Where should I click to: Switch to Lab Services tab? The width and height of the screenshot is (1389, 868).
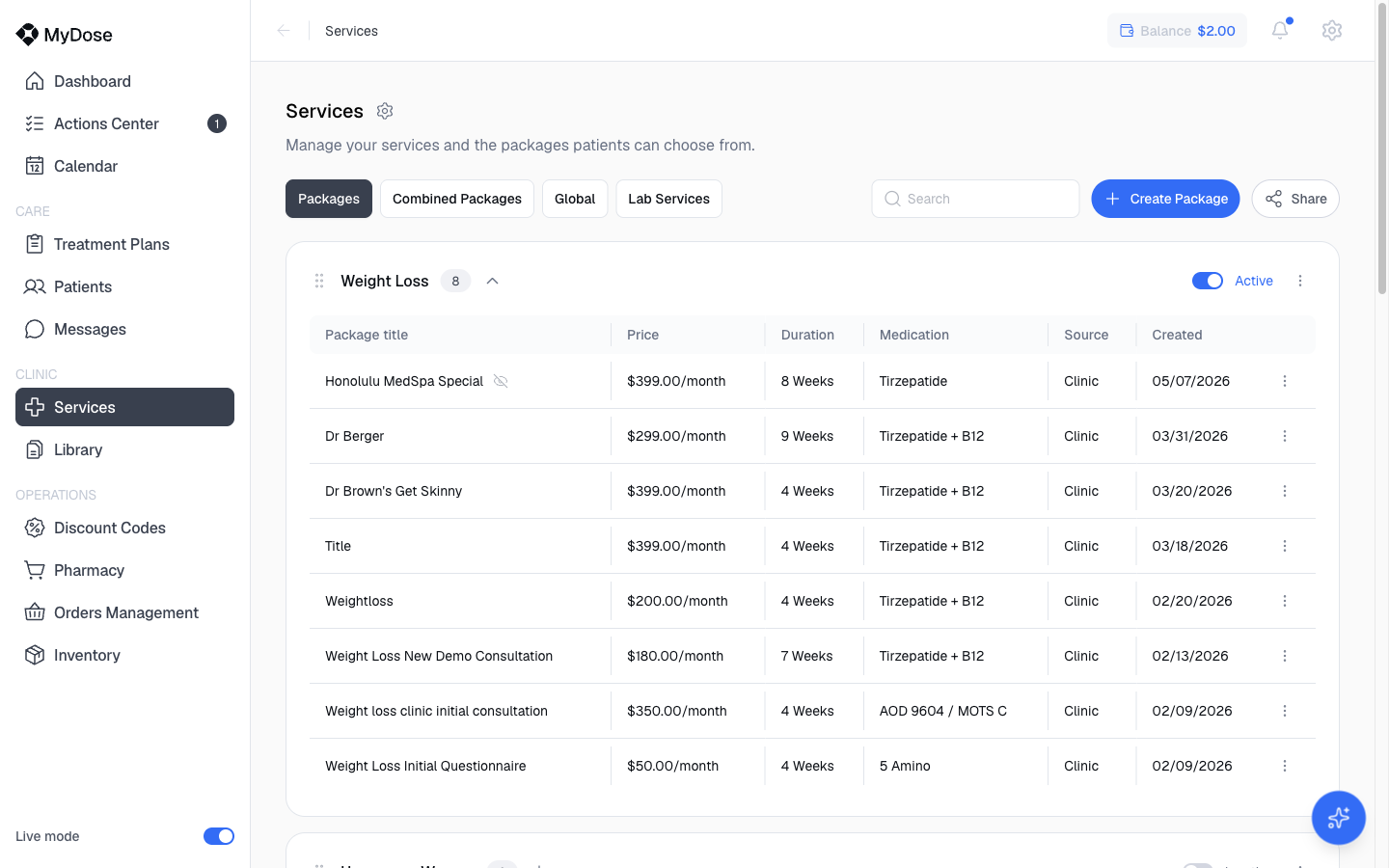[x=668, y=199]
